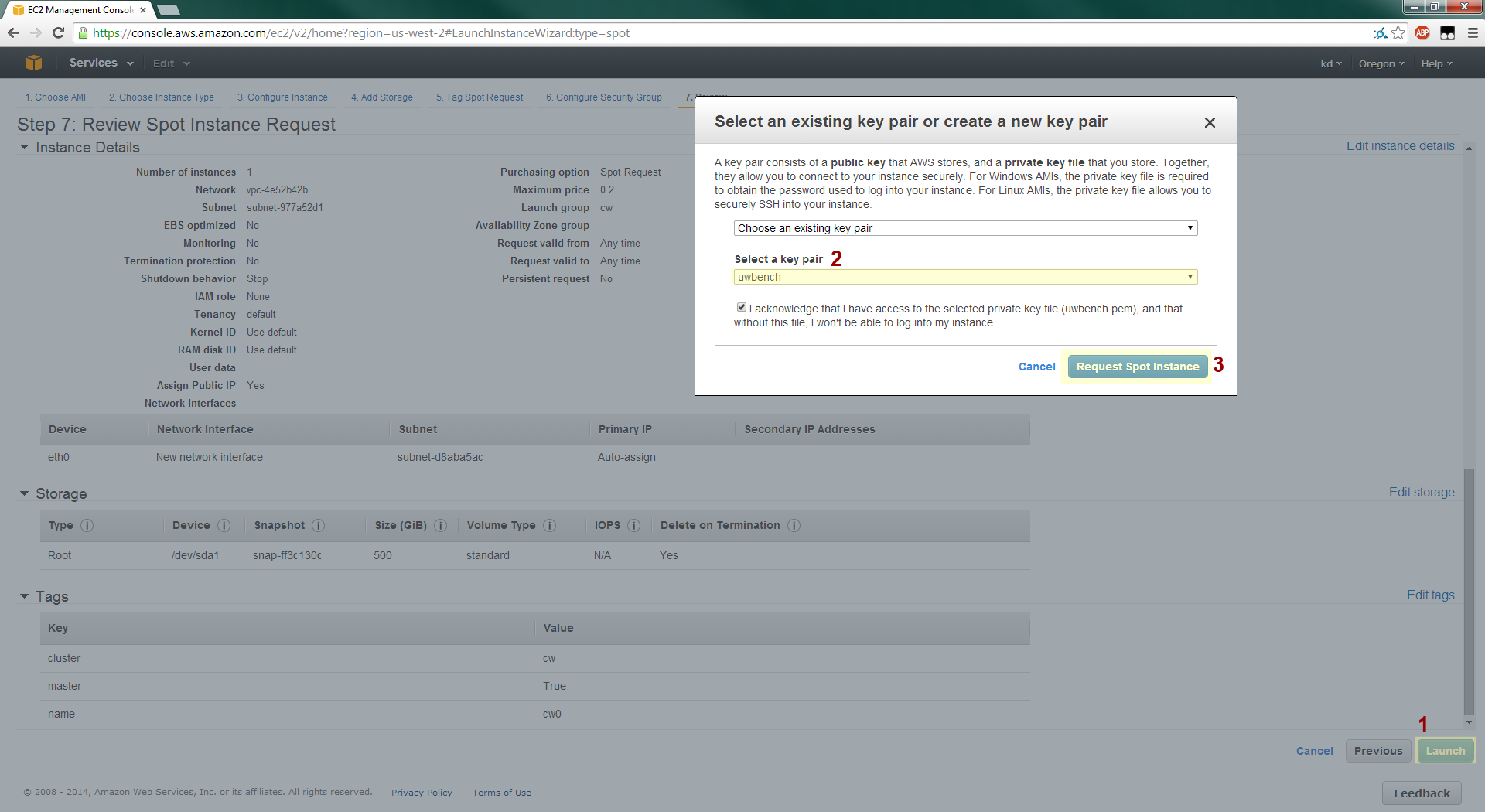The image size is (1485, 812).
Task: Collapse the Tags section triangle
Action: point(24,596)
